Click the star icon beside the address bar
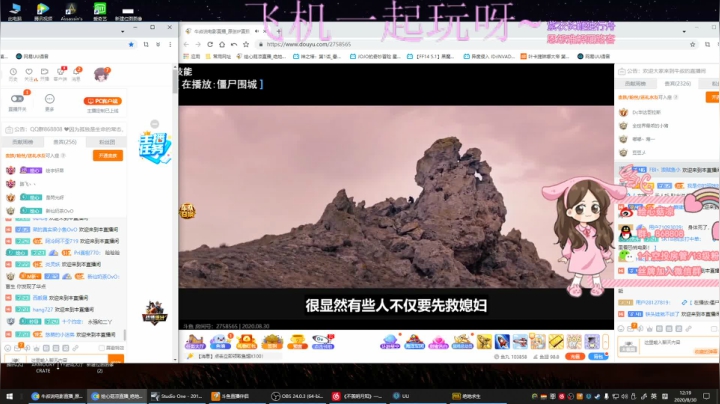720x404 pixels. pos(246,45)
